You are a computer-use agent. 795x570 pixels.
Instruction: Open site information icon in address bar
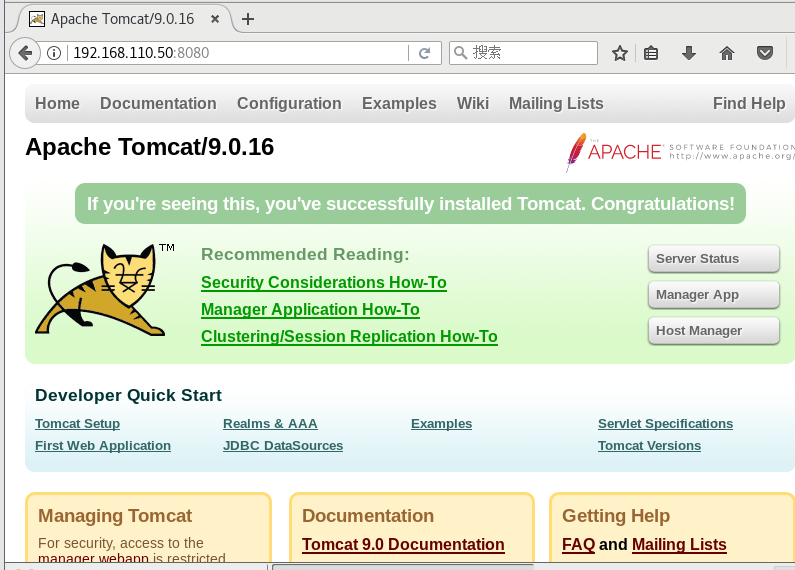(x=54, y=53)
